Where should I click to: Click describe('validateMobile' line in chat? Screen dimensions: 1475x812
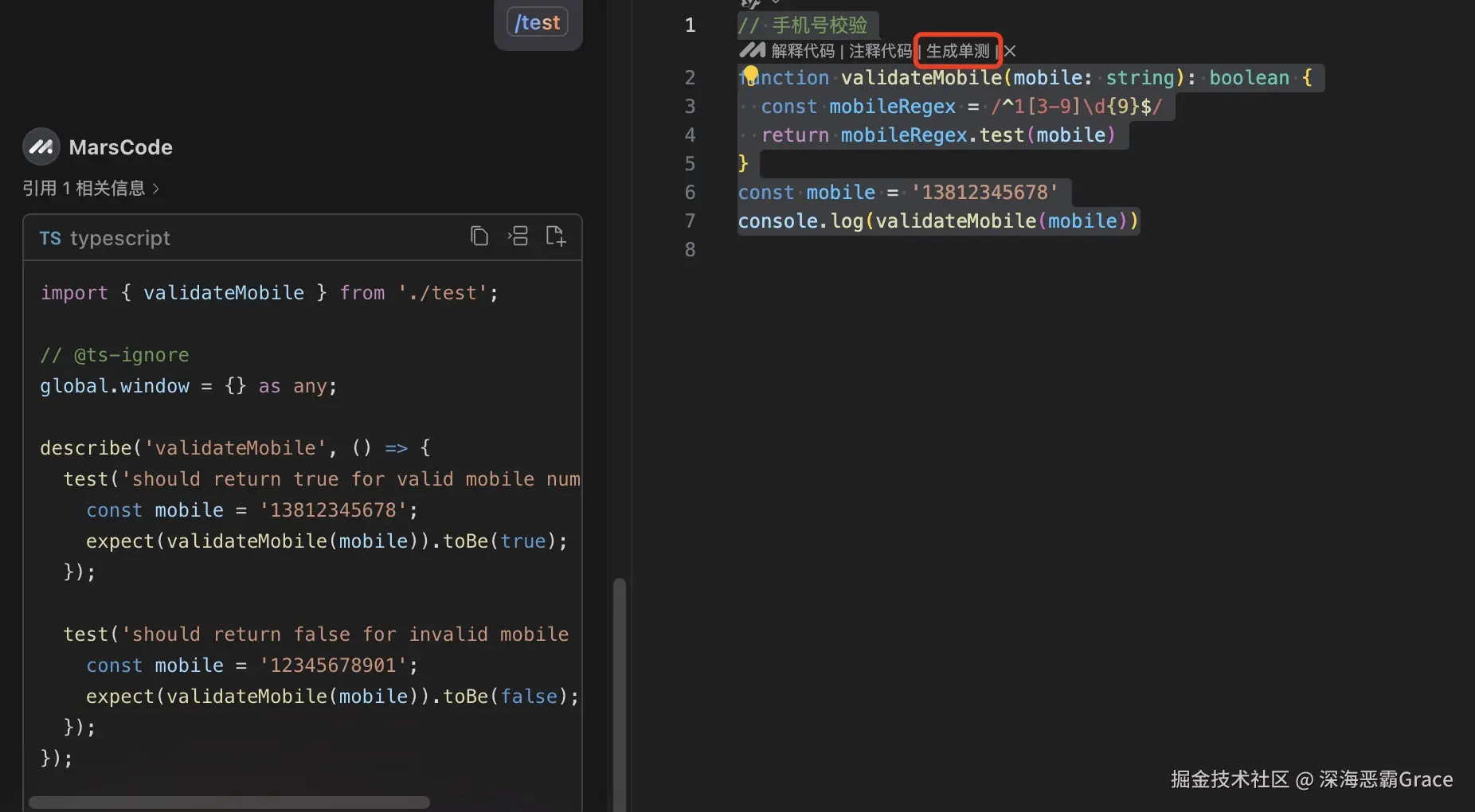click(235, 448)
